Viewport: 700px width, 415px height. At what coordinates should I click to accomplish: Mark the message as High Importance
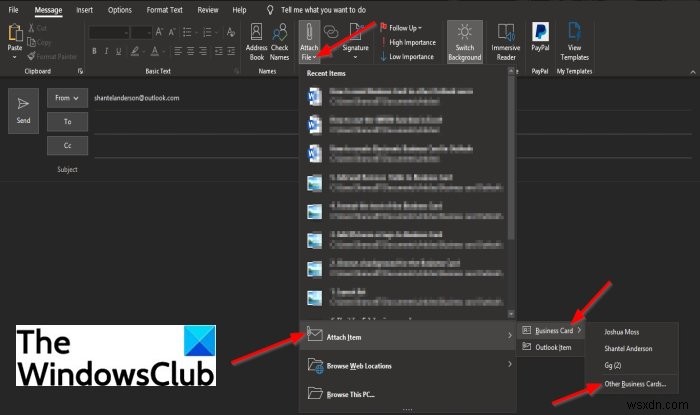(x=408, y=42)
